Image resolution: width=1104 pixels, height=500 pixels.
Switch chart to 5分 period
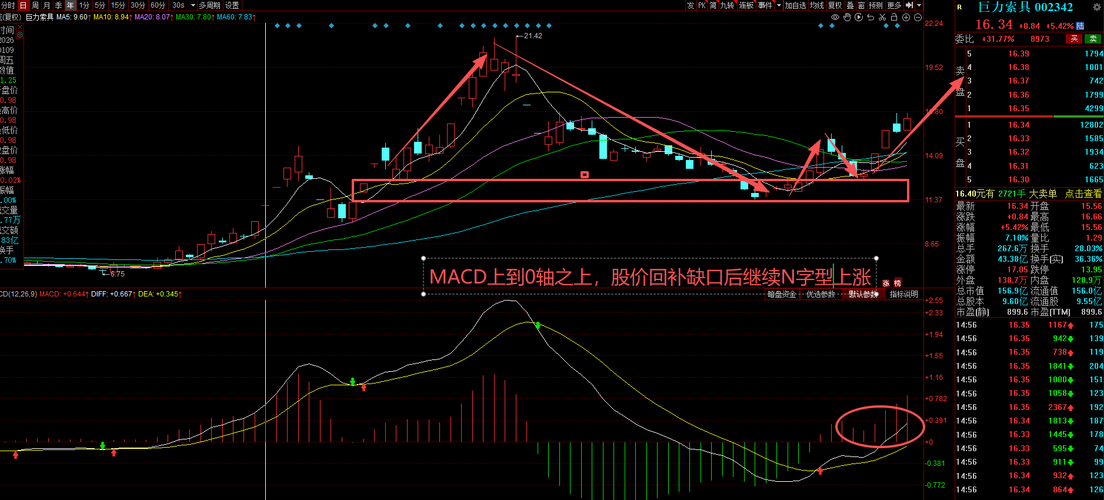coord(99,6)
